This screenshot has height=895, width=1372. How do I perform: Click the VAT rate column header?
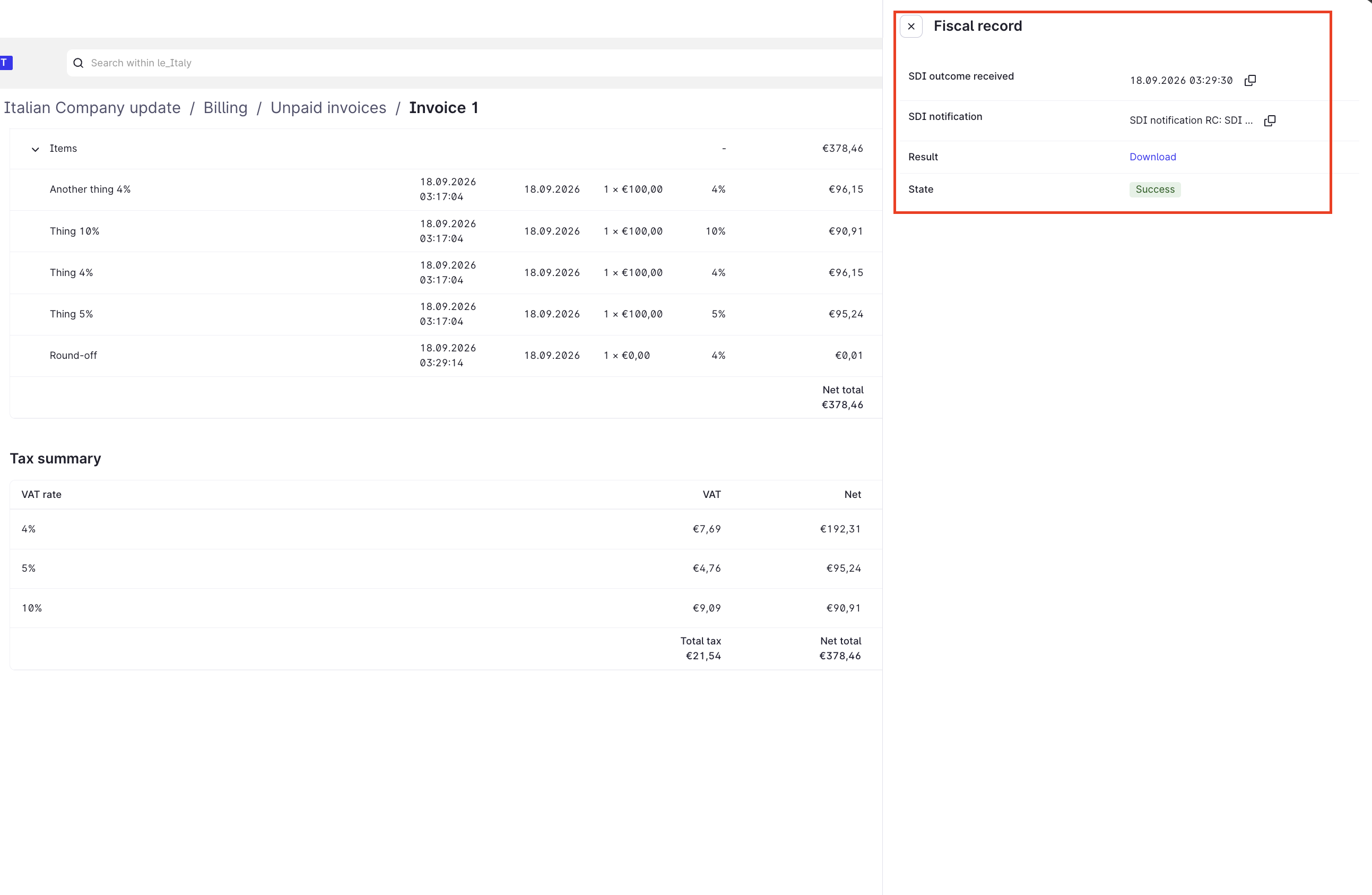(x=41, y=495)
